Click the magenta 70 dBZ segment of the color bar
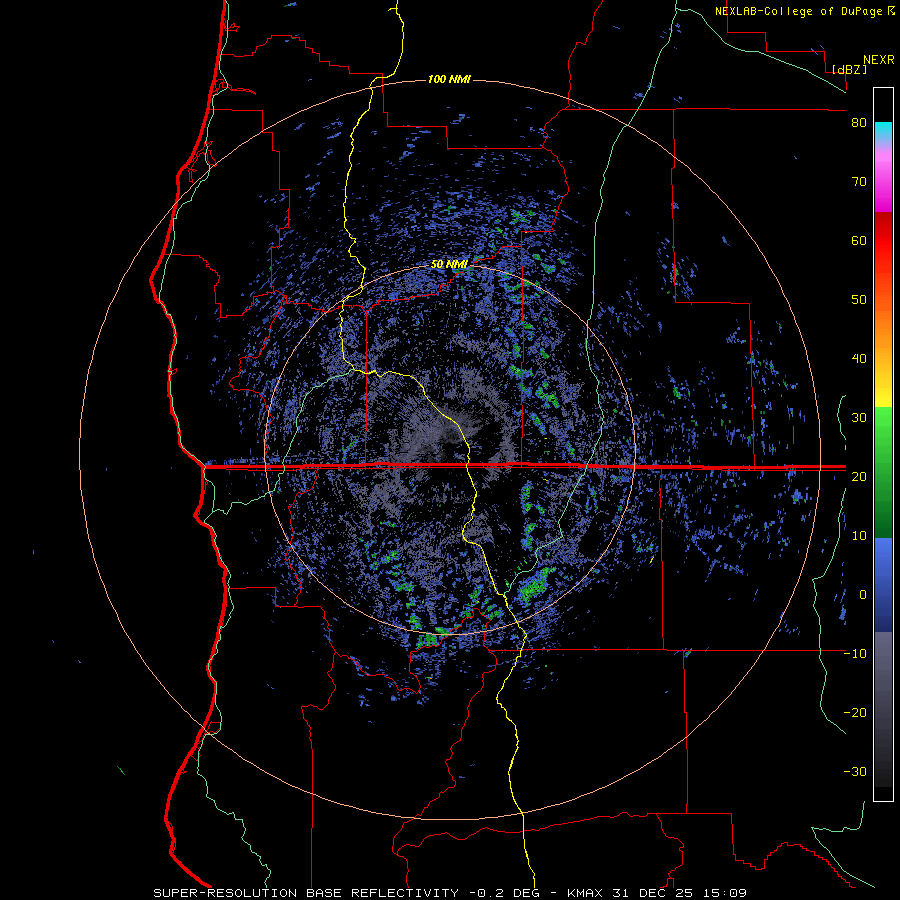 tap(883, 184)
